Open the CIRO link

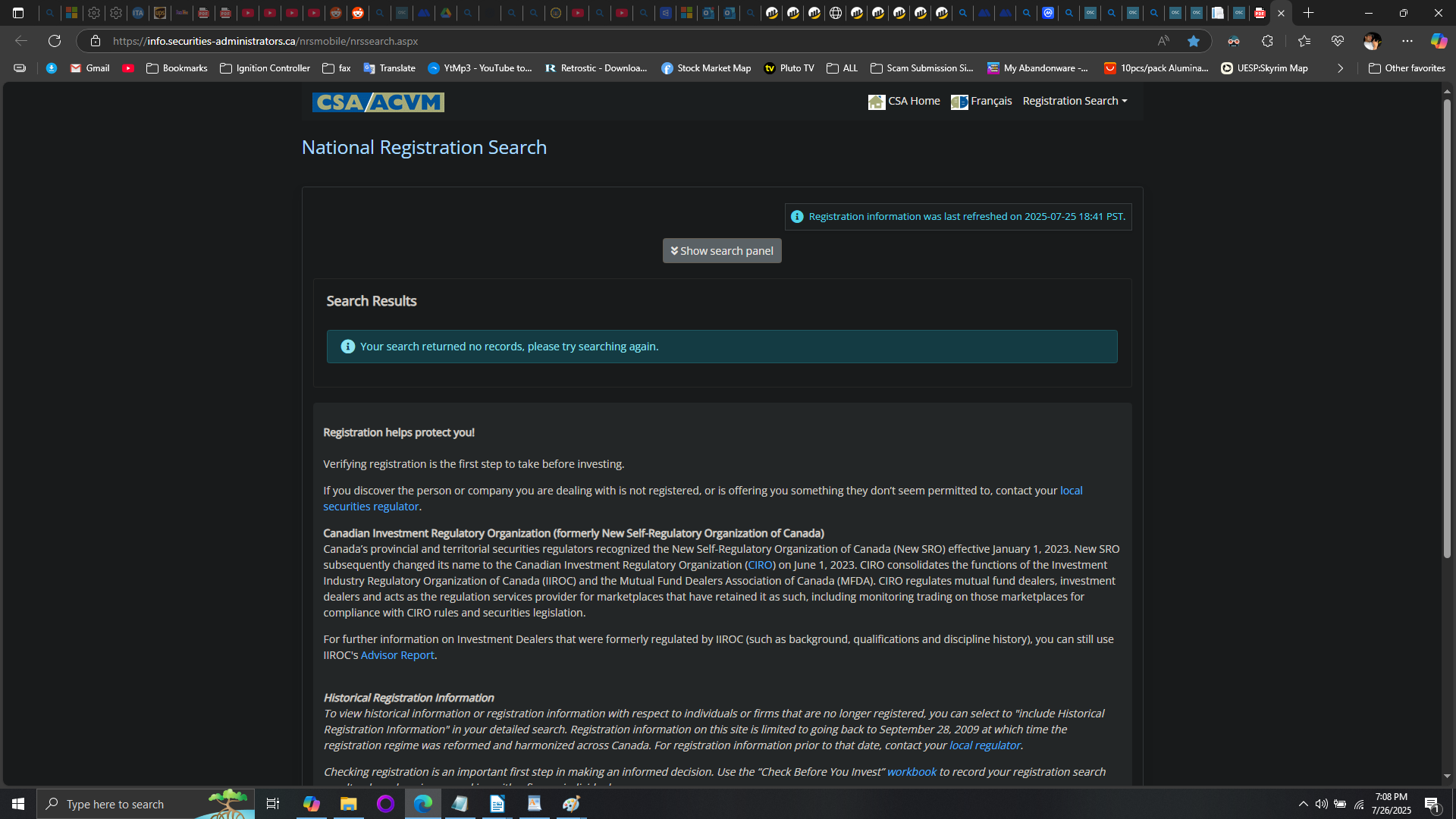tap(760, 565)
